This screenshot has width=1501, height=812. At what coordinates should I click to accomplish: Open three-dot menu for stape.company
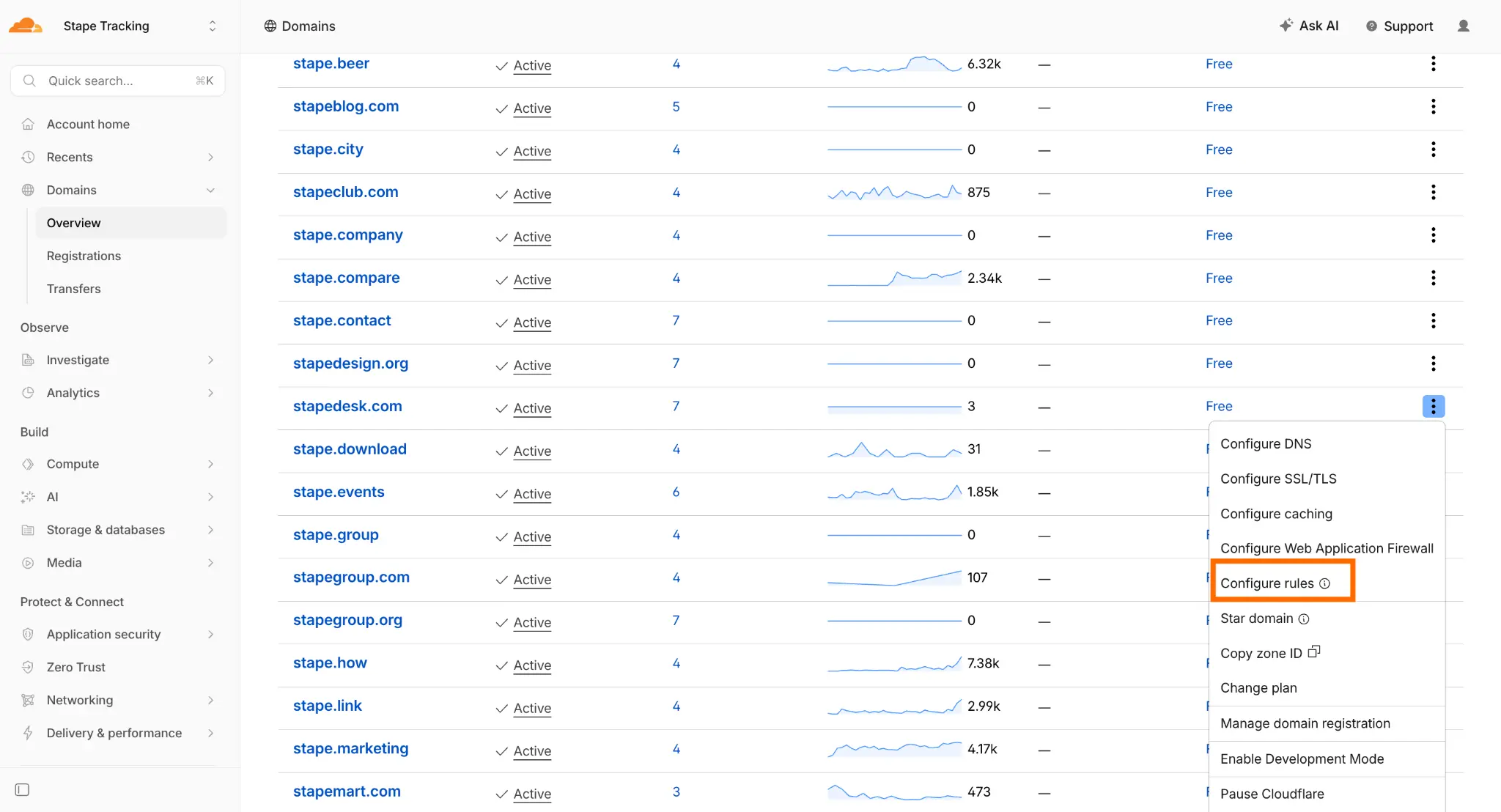click(x=1433, y=235)
